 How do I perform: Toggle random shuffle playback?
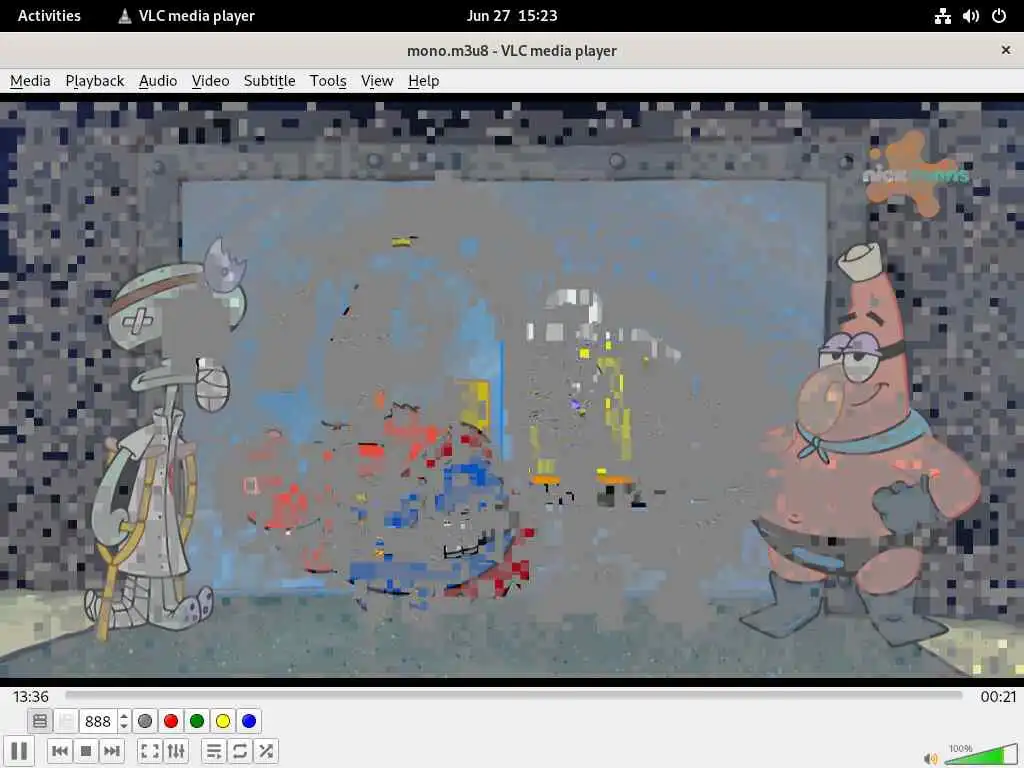point(266,751)
